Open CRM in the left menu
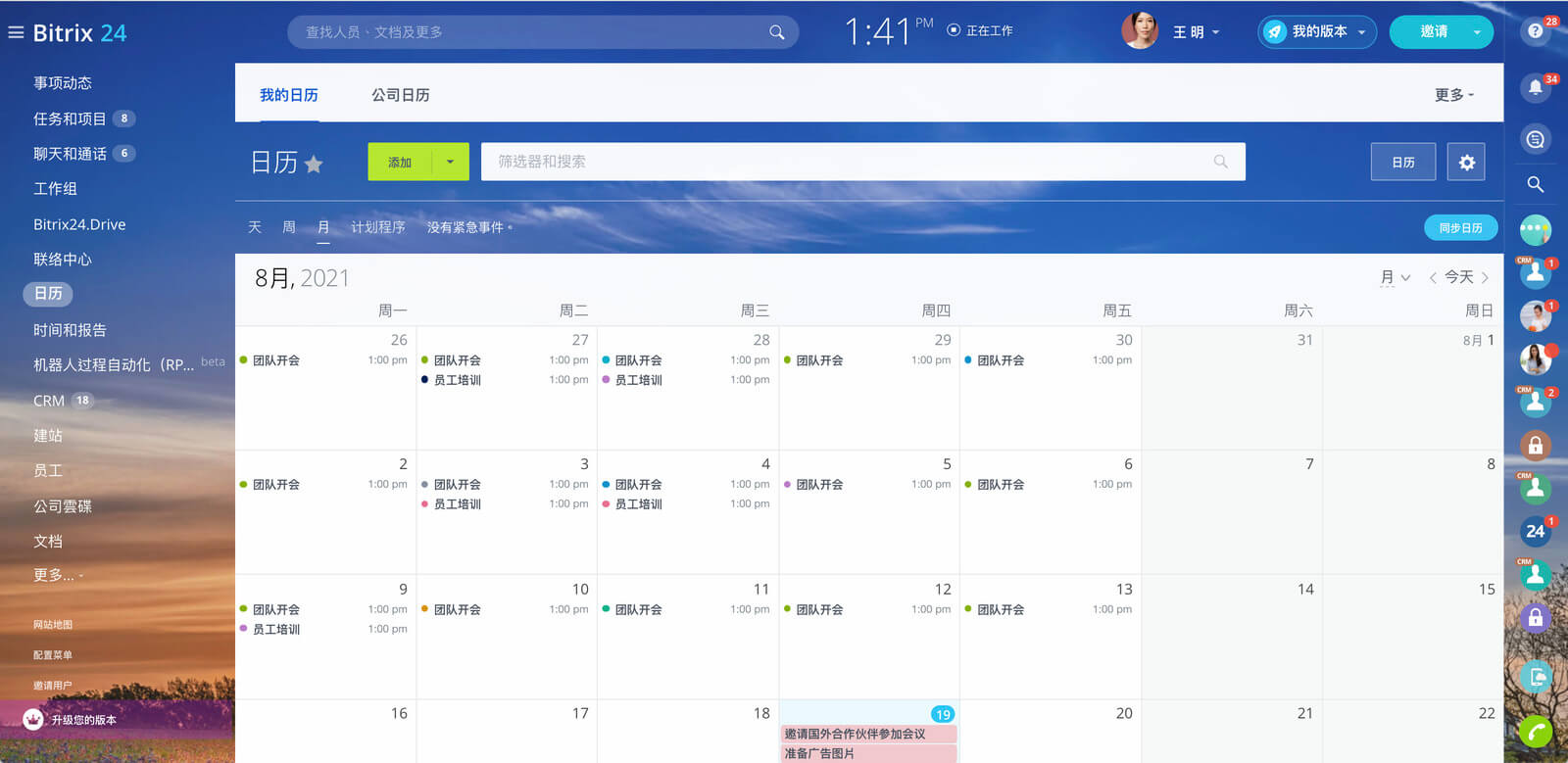 [x=49, y=401]
